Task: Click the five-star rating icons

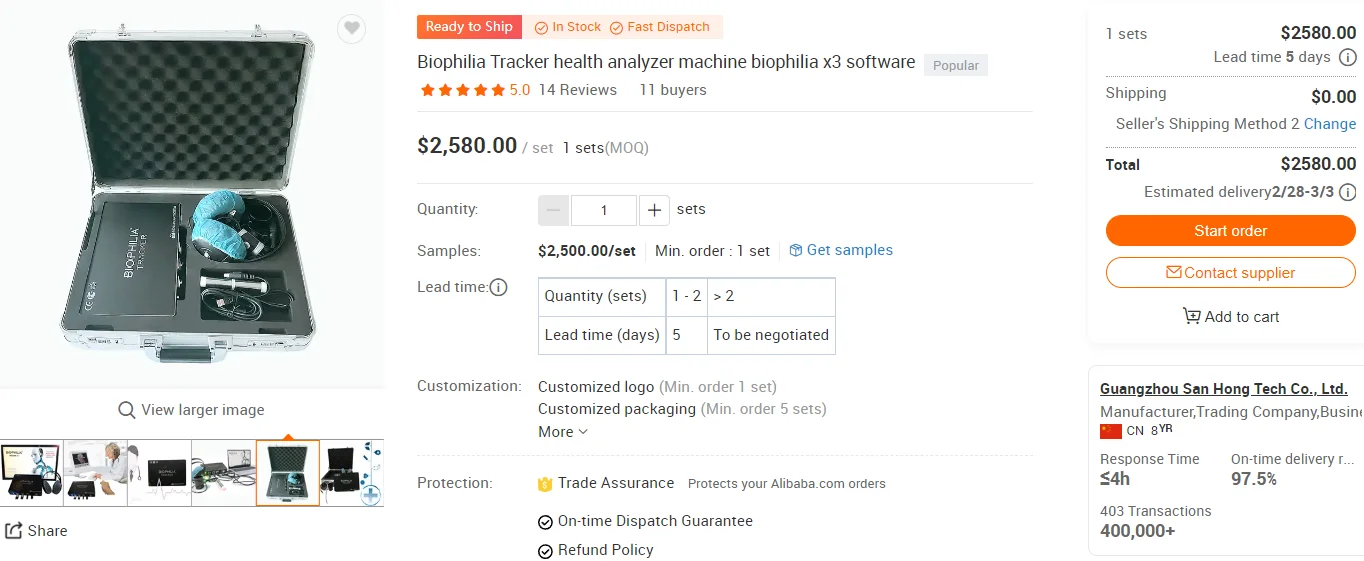Action: tap(463, 90)
